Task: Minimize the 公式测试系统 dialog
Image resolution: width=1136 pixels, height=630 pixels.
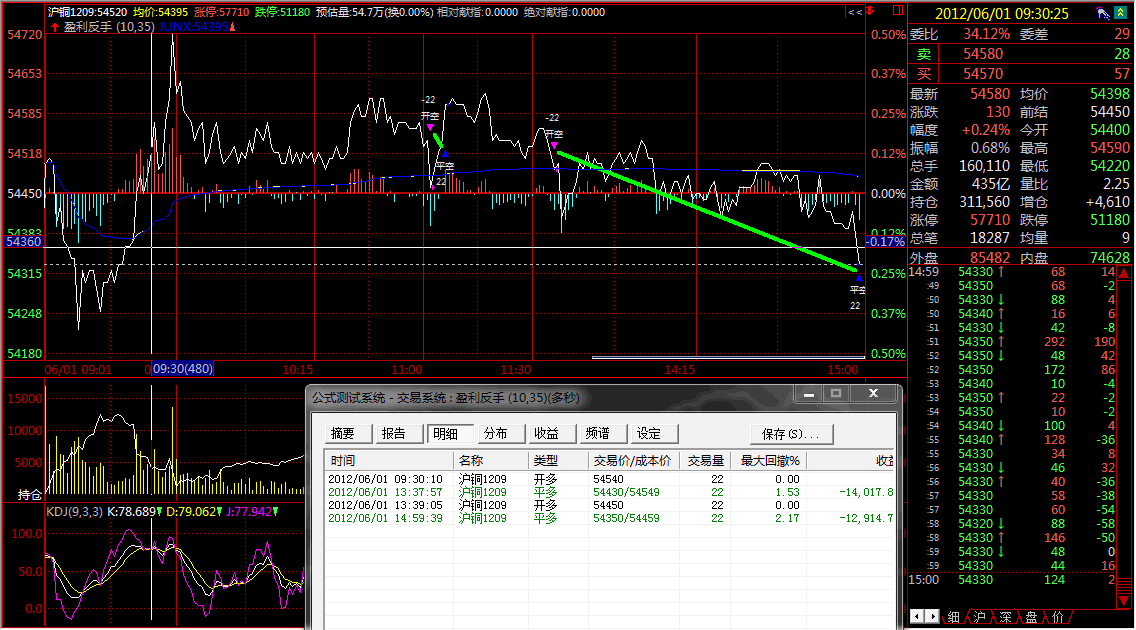Action: click(809, 394)
